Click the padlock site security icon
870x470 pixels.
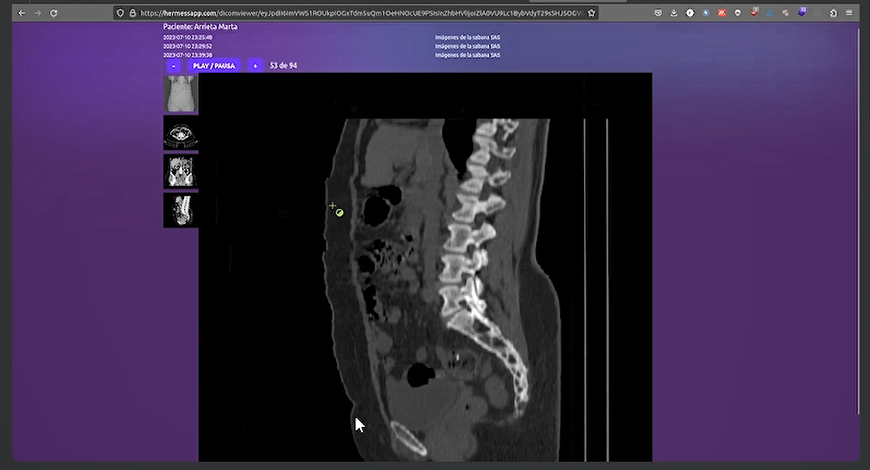coord(133,13)
